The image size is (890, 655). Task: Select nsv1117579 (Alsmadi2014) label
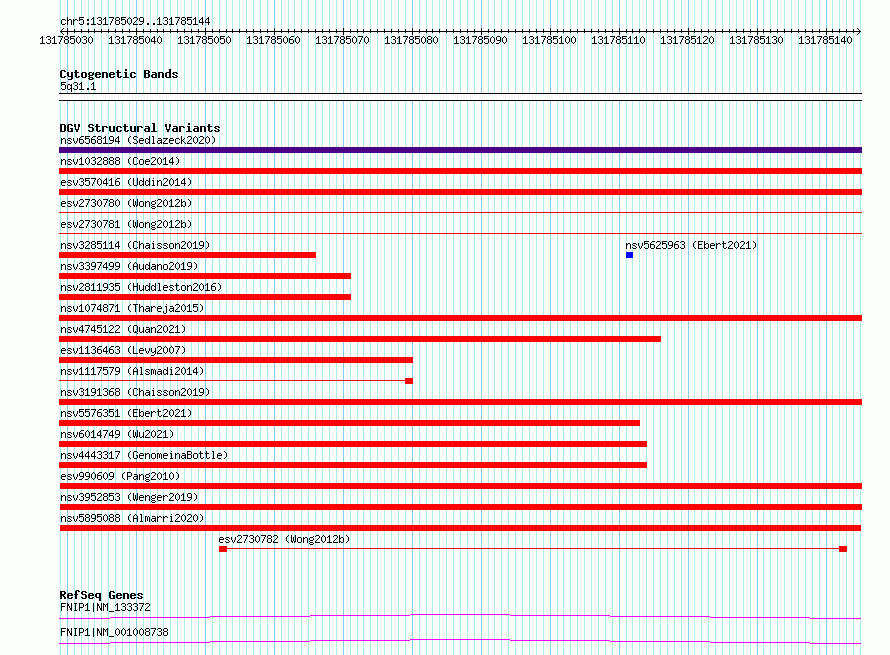[x=132, y=371]
